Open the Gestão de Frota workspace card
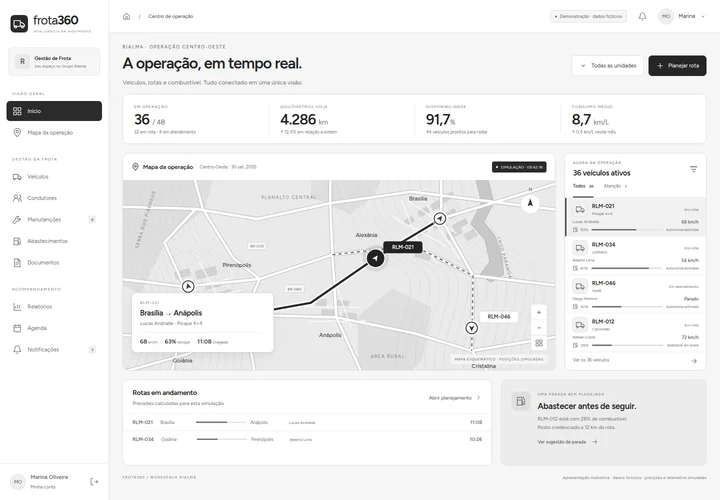This screenshot has height=500, width=720. coord(54,62)
